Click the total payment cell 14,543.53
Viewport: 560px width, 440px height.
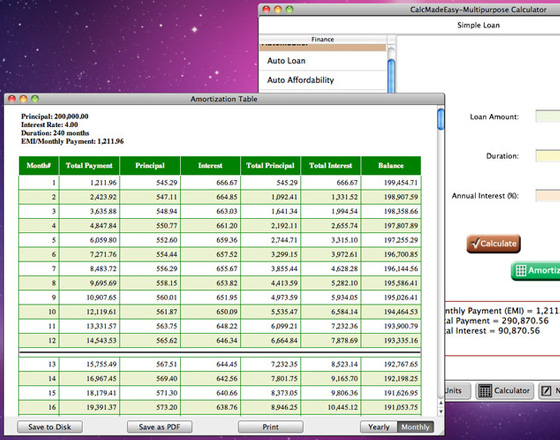[x=89, y=341]
